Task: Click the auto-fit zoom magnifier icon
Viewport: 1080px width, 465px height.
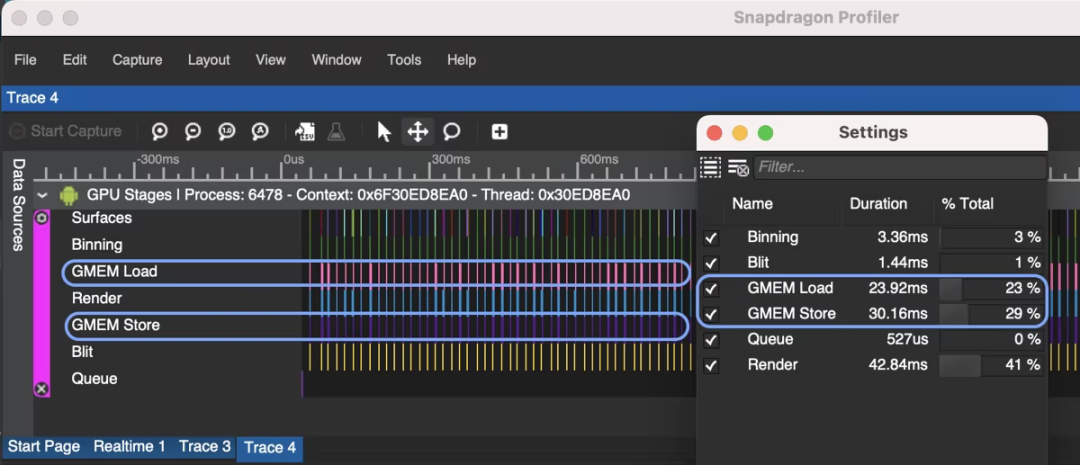Action: (x=260, y=131)
